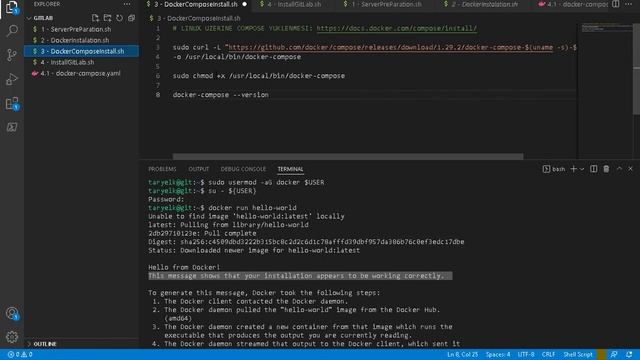Open notifications bell in status bar
This screenshot has width=640, height=360.
point(629,355)
